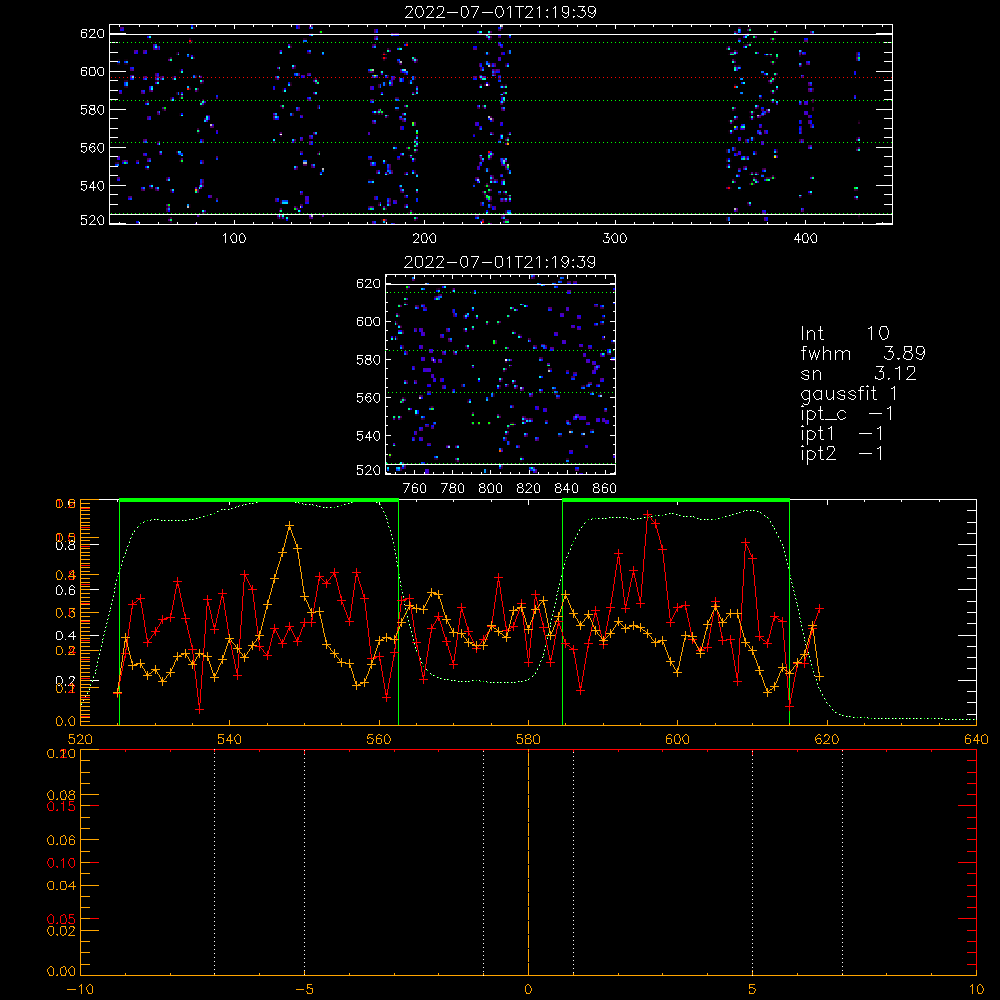Click x-axis label 400 of the wide image plot
Image resolution: width=1000 pixels, height=1000 pixels.
(805, 239)
